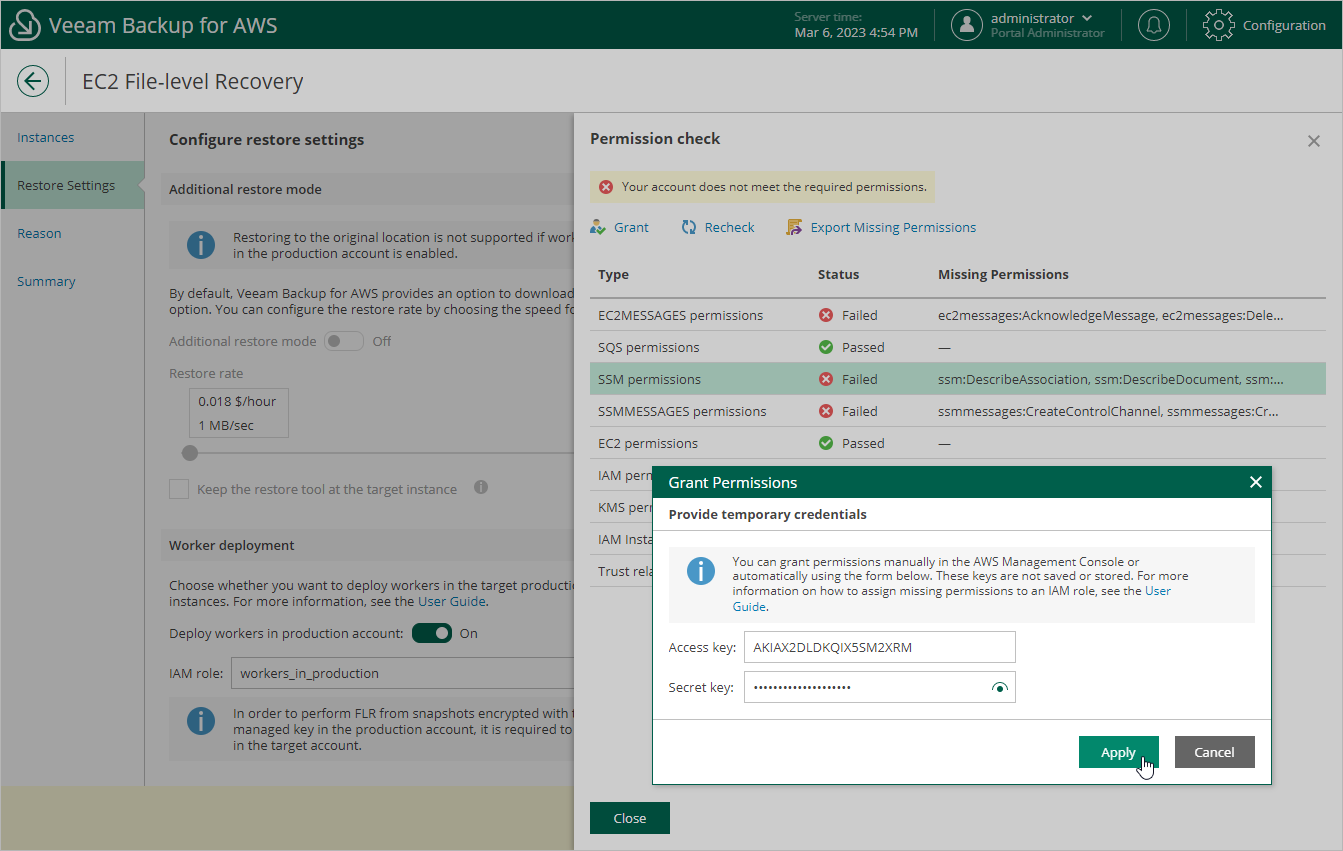Click the back arrow button

32,81
